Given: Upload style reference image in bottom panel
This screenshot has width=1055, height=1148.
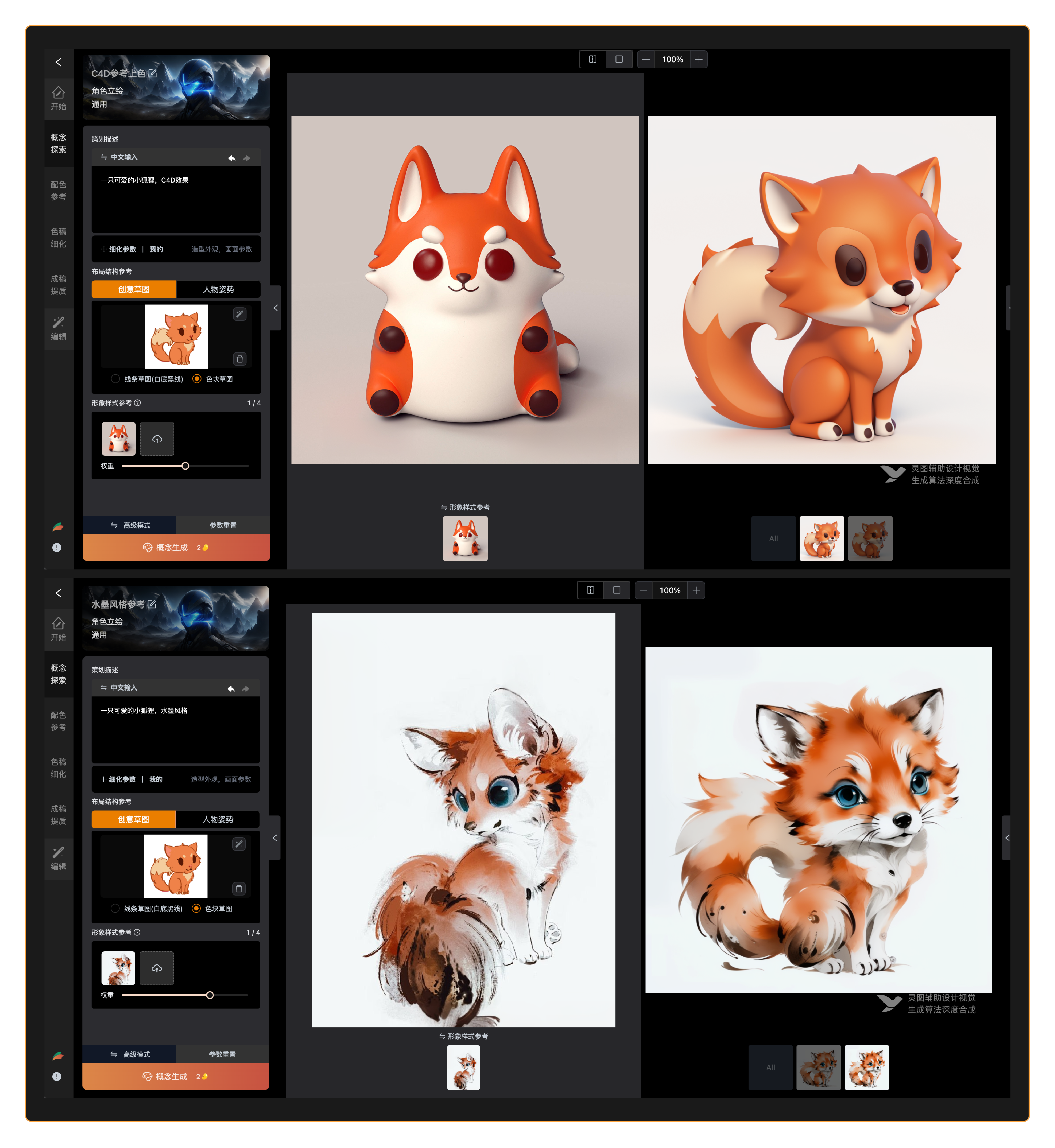Looking at the screenshot, I should tap(156, 968).
